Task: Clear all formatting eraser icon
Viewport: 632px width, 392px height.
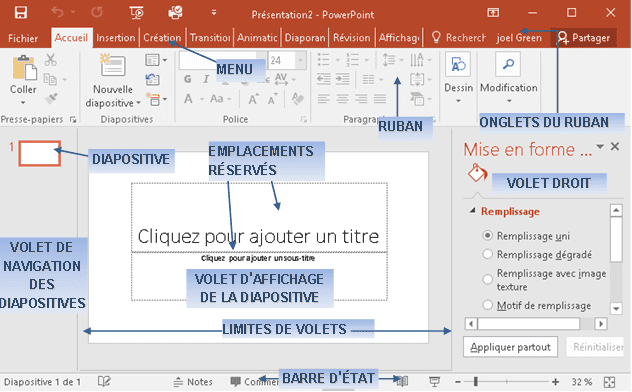Action: point(297,98)
